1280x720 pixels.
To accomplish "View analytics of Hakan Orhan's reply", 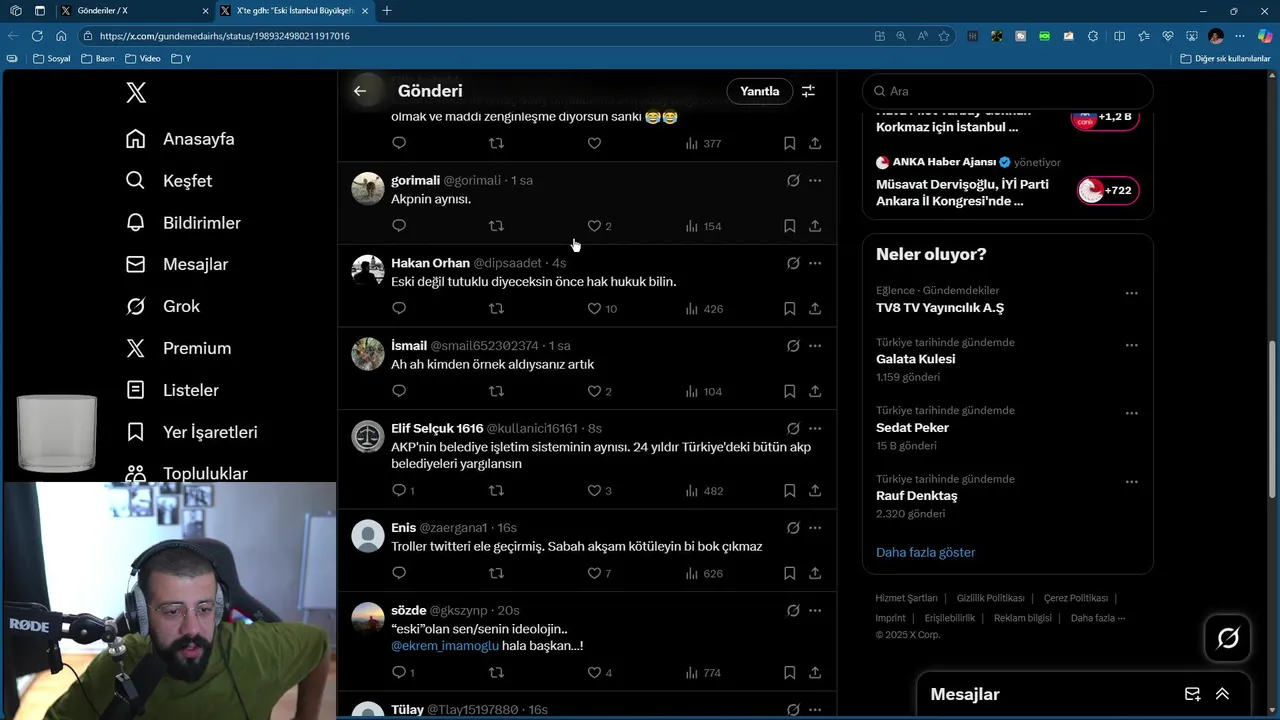I will [704, 309].
